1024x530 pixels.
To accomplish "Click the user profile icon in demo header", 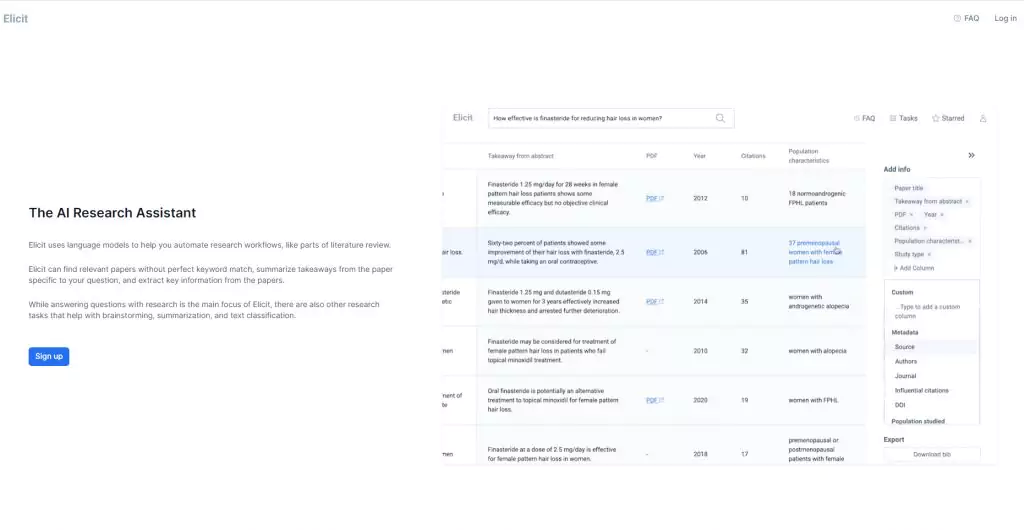I will (983, 118).
